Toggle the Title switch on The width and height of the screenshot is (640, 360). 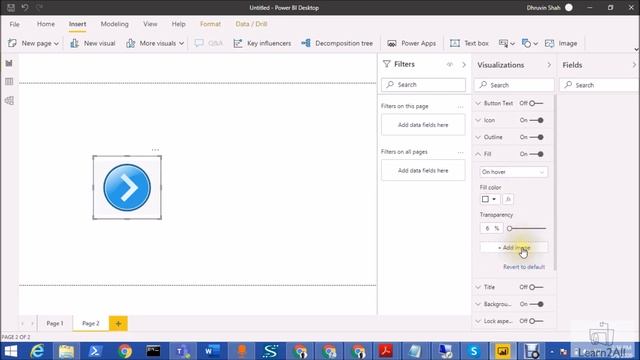click(x=536, y=287)
